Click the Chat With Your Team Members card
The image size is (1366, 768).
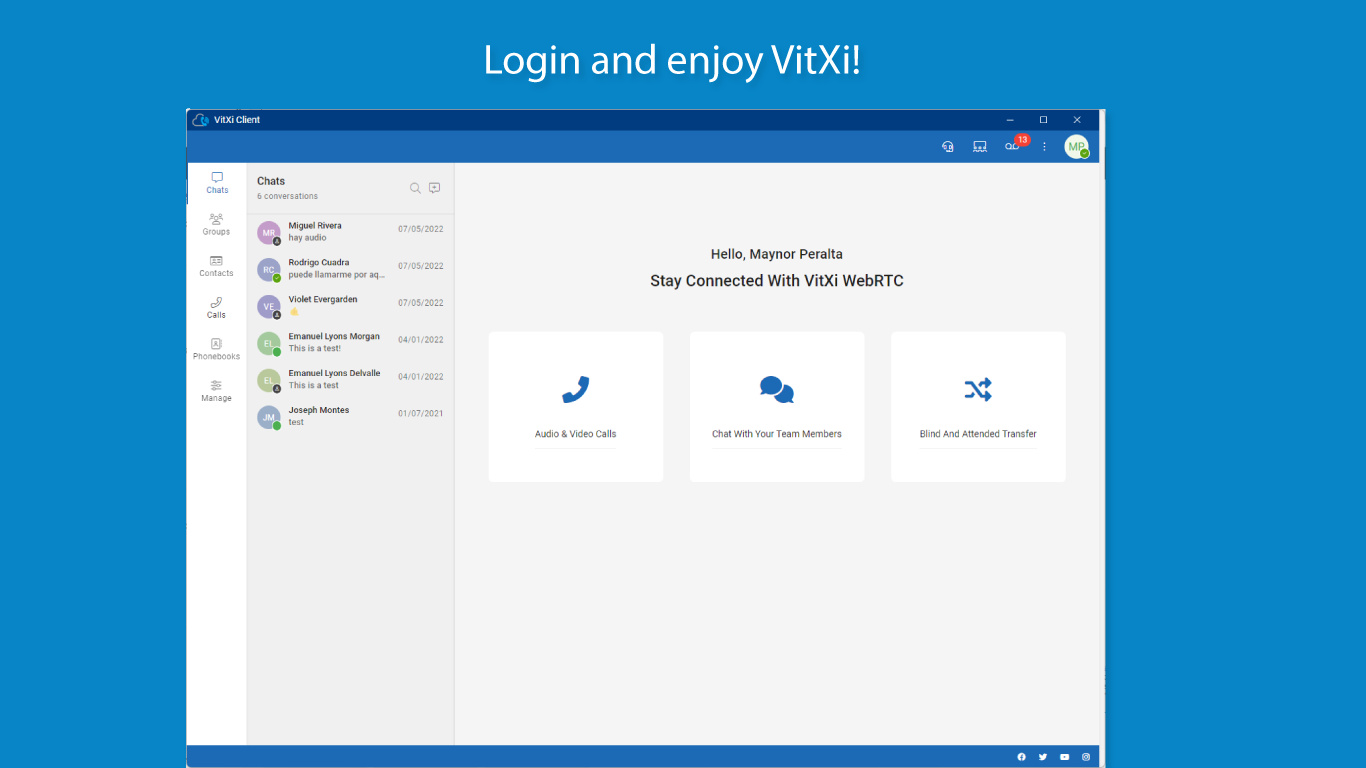pyautogui.click(x=777, y=407)
